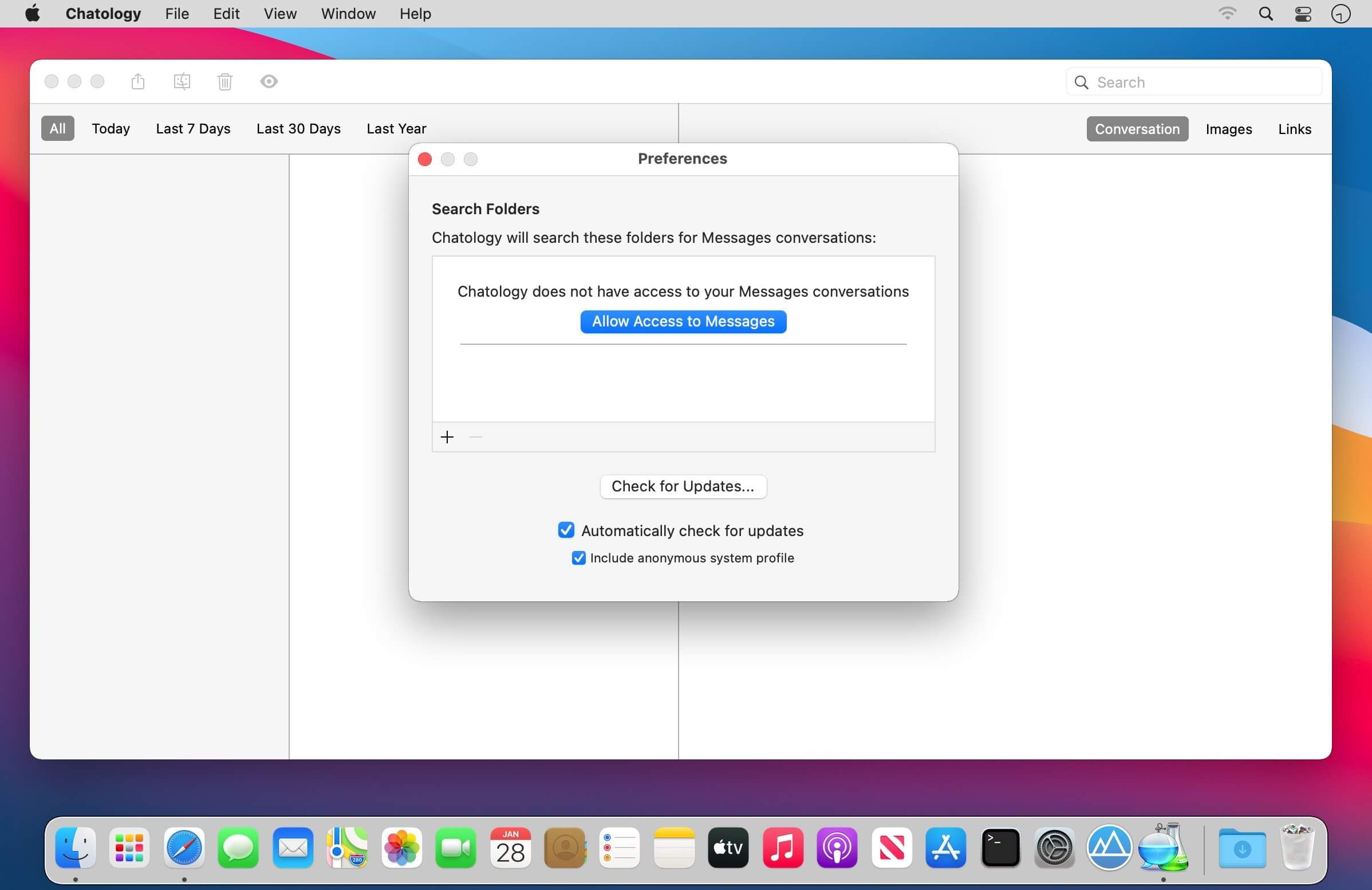Open News from the Dock
Image resolution: width=1372 pixels, height=890 pixels.
pos(892,848)
